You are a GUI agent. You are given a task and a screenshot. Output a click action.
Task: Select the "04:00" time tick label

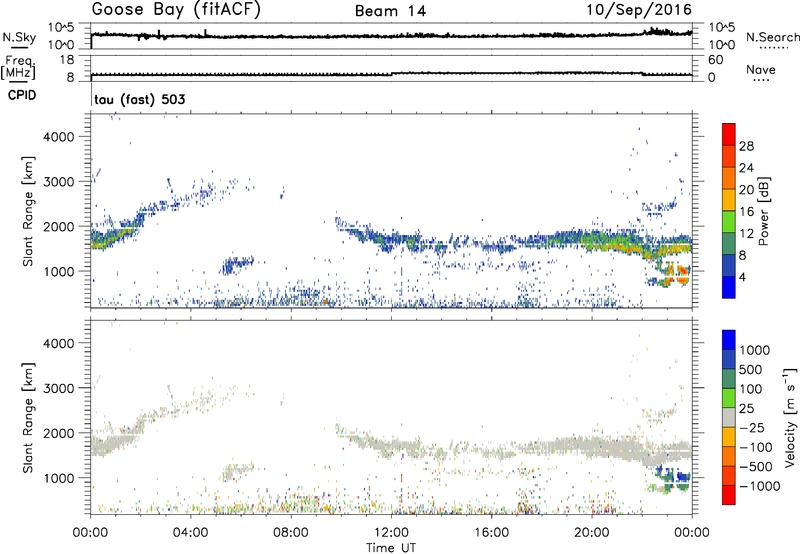(191, 533)
